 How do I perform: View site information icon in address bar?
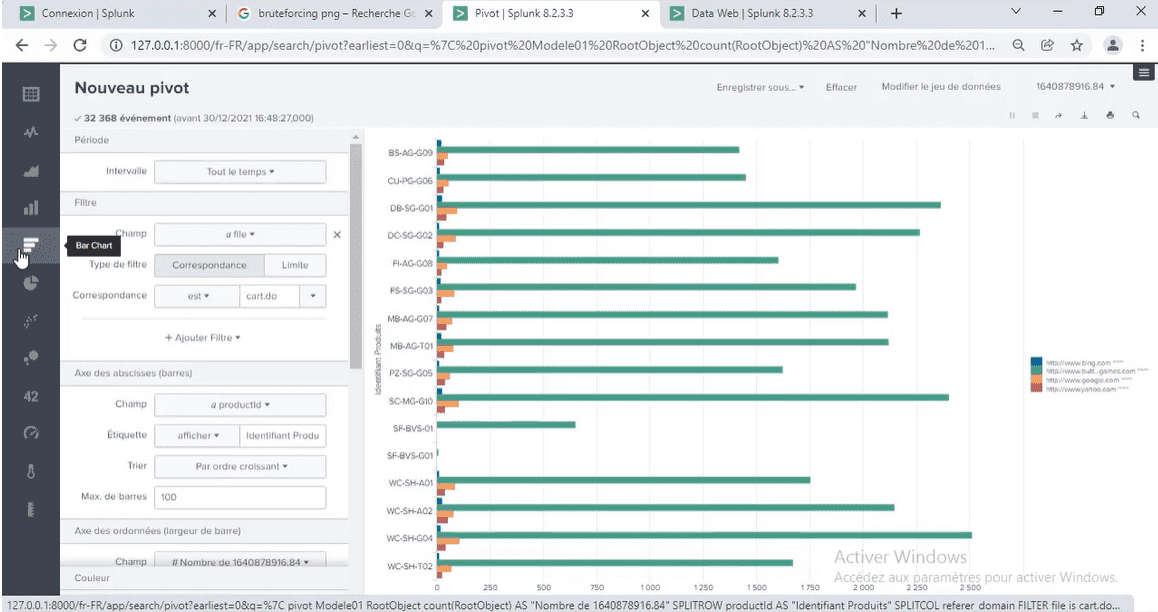(116, 45)
